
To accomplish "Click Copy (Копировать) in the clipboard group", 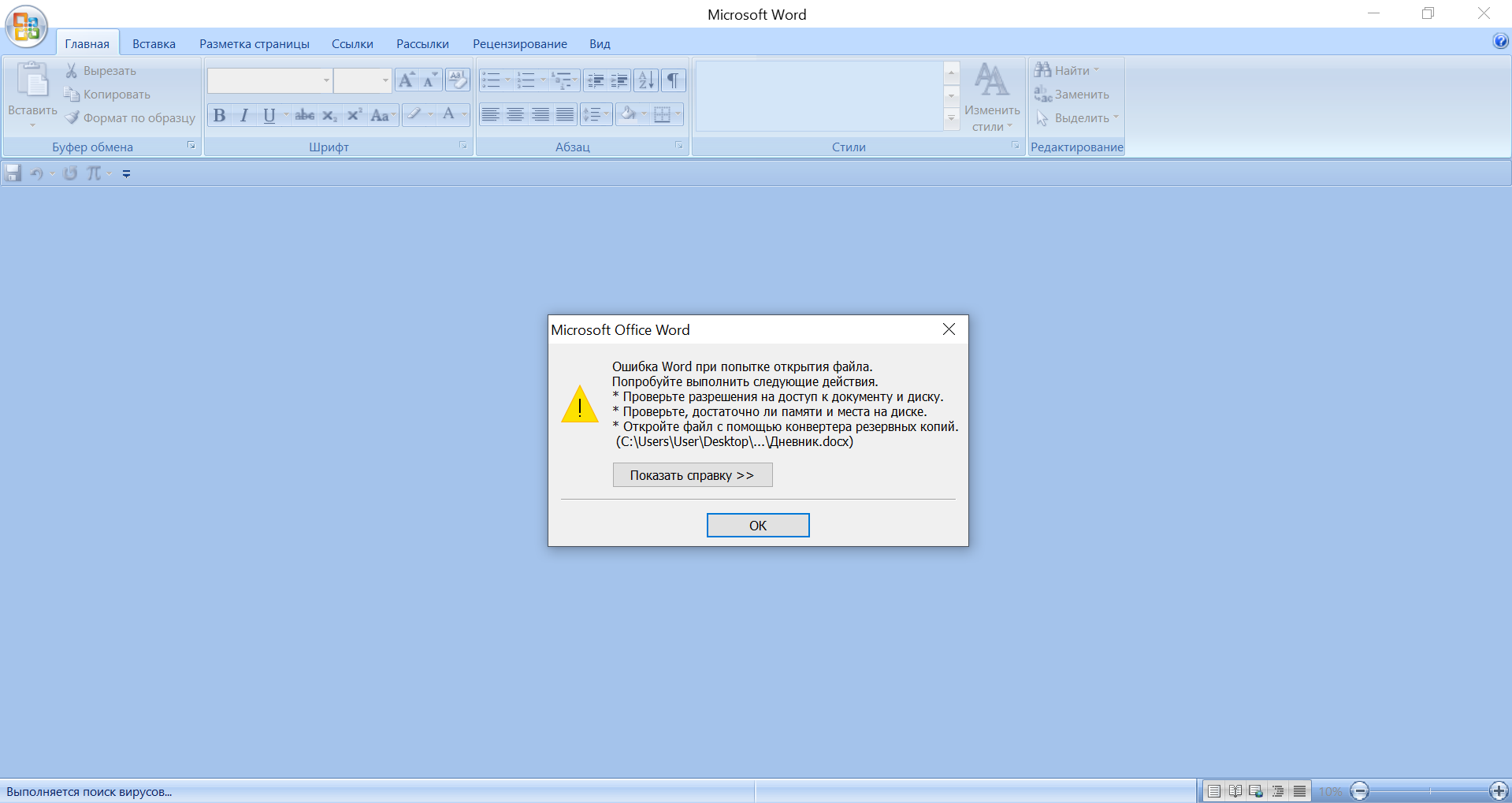I will pyautogui.click(x=107, y=95).
